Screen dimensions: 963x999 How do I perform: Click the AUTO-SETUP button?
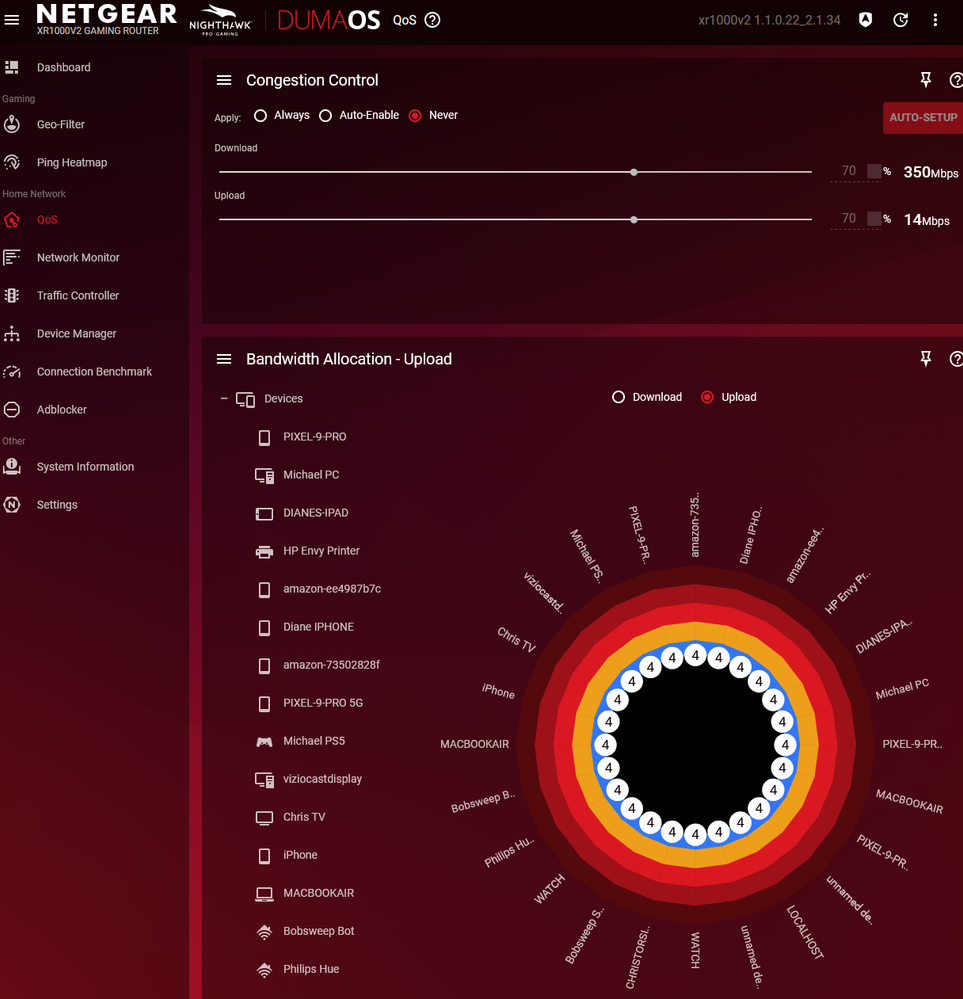coord(923,117)
